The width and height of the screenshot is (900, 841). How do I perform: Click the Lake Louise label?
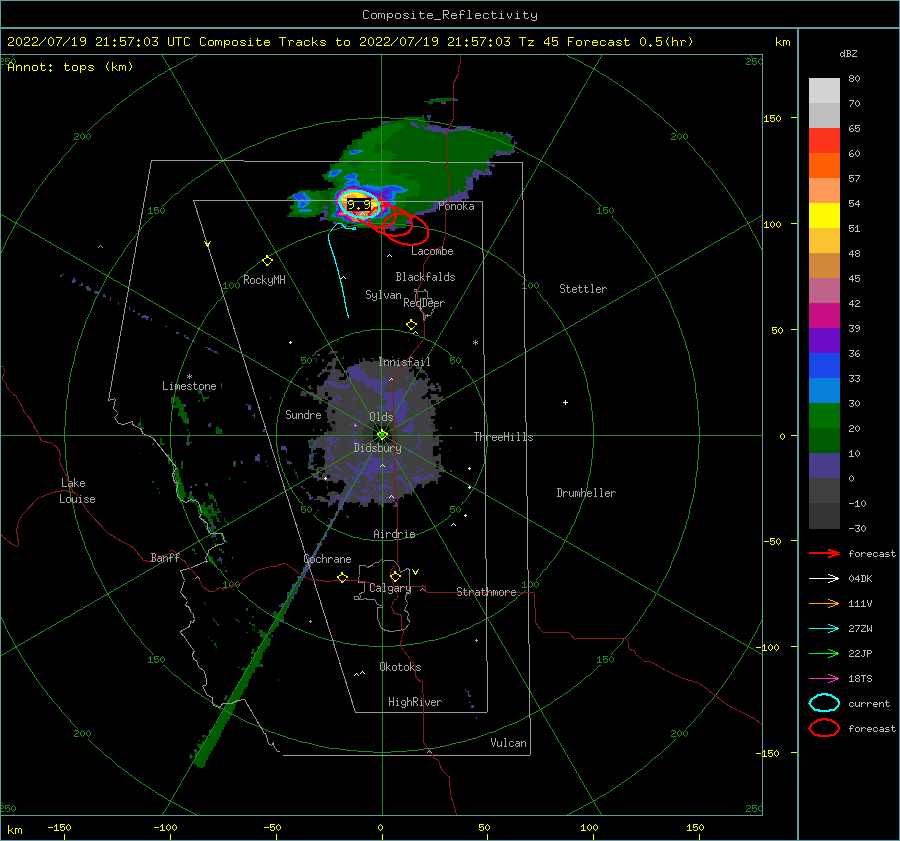(77, 491)
